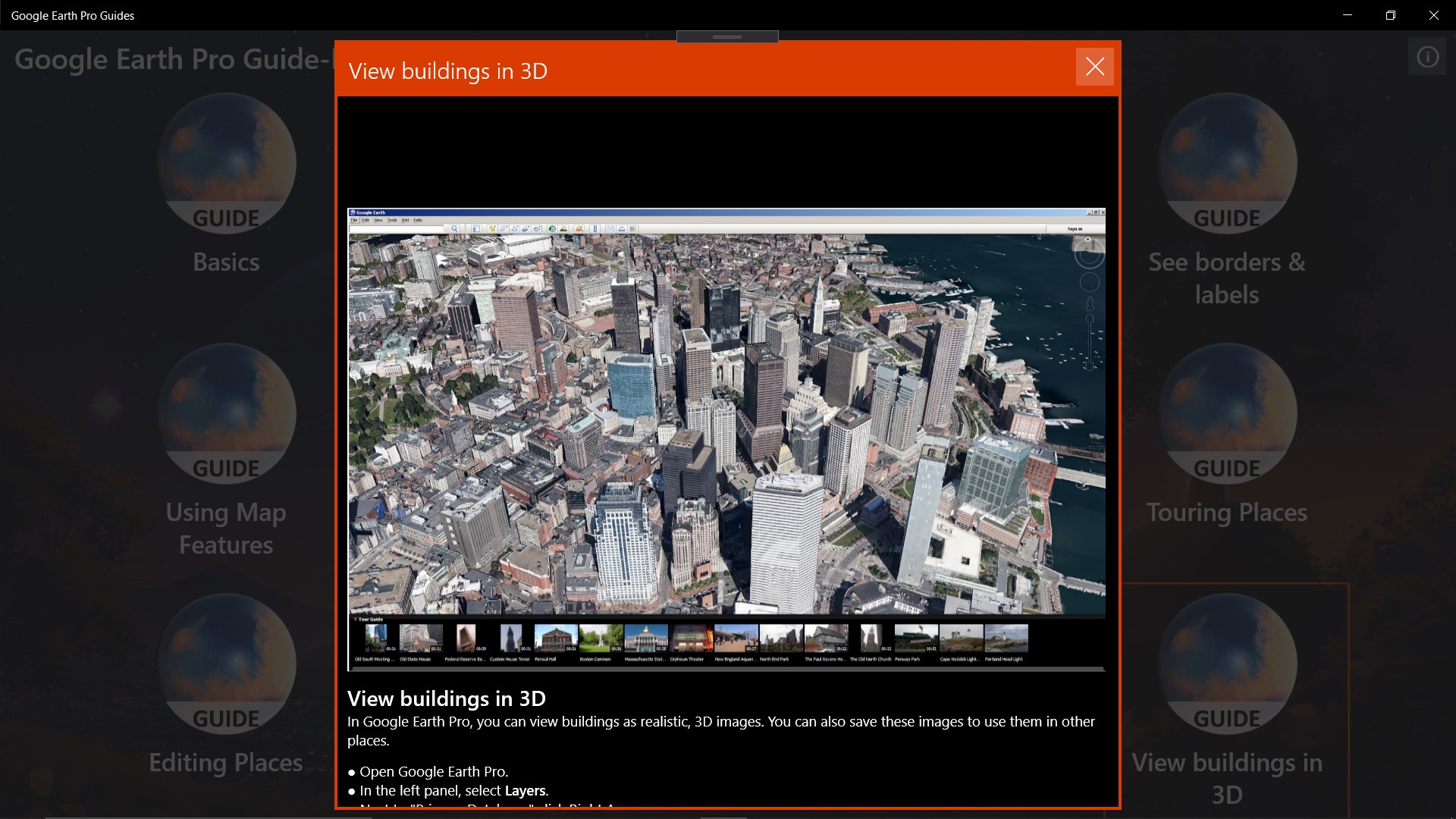Select the Editing Places guide icon
This screenshot has width=1456, height=819.
tap(226, 664)
